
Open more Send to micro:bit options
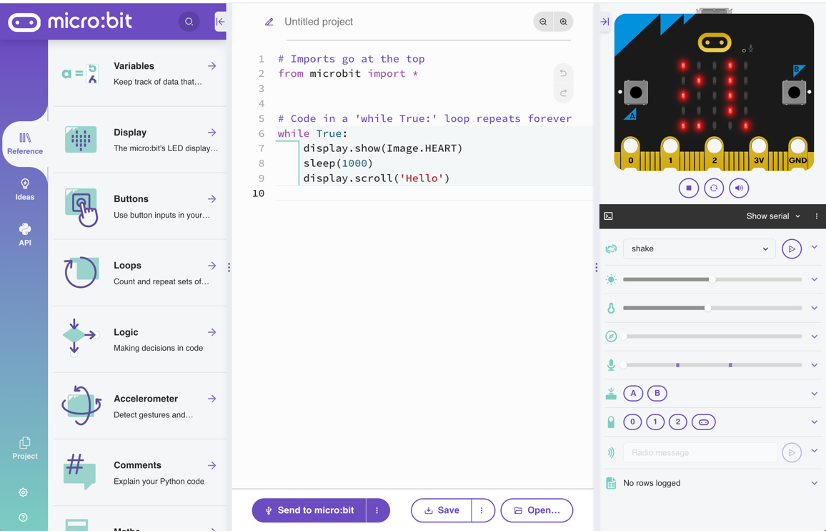point(377,510)
